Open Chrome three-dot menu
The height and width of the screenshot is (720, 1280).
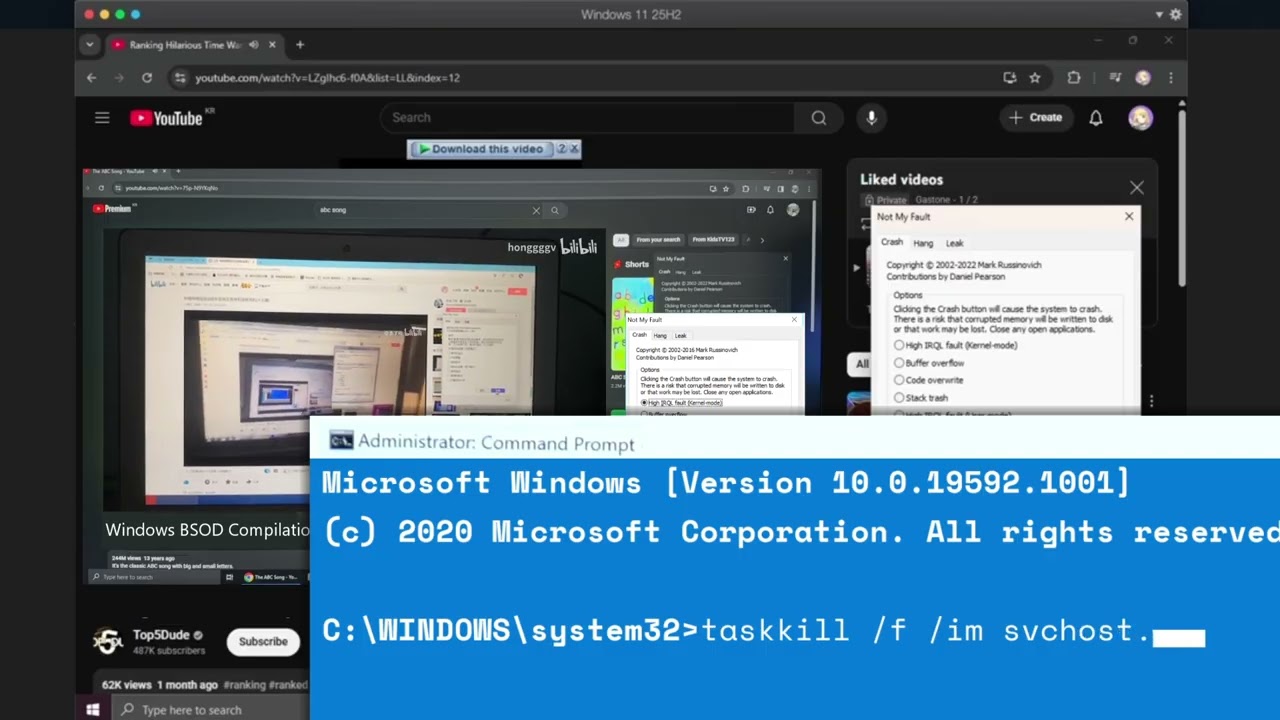tap(1171, 78)
